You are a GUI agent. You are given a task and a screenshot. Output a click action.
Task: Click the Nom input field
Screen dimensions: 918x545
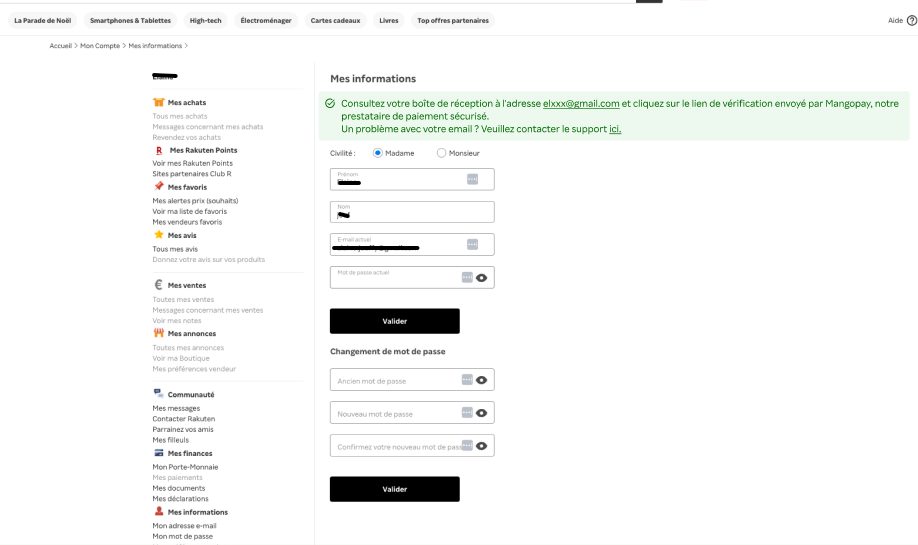[412, 212]
